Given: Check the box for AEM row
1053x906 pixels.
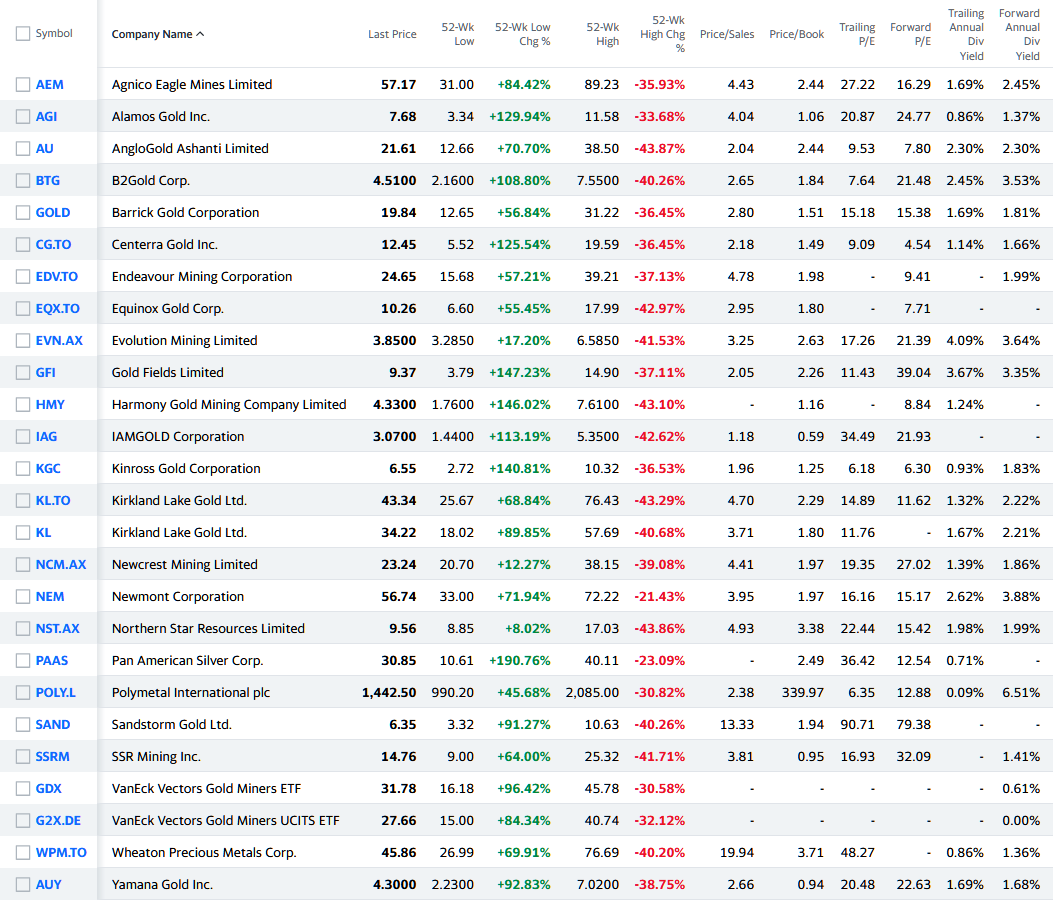Looking at the screenshot, I should click(x=23, y=85).
